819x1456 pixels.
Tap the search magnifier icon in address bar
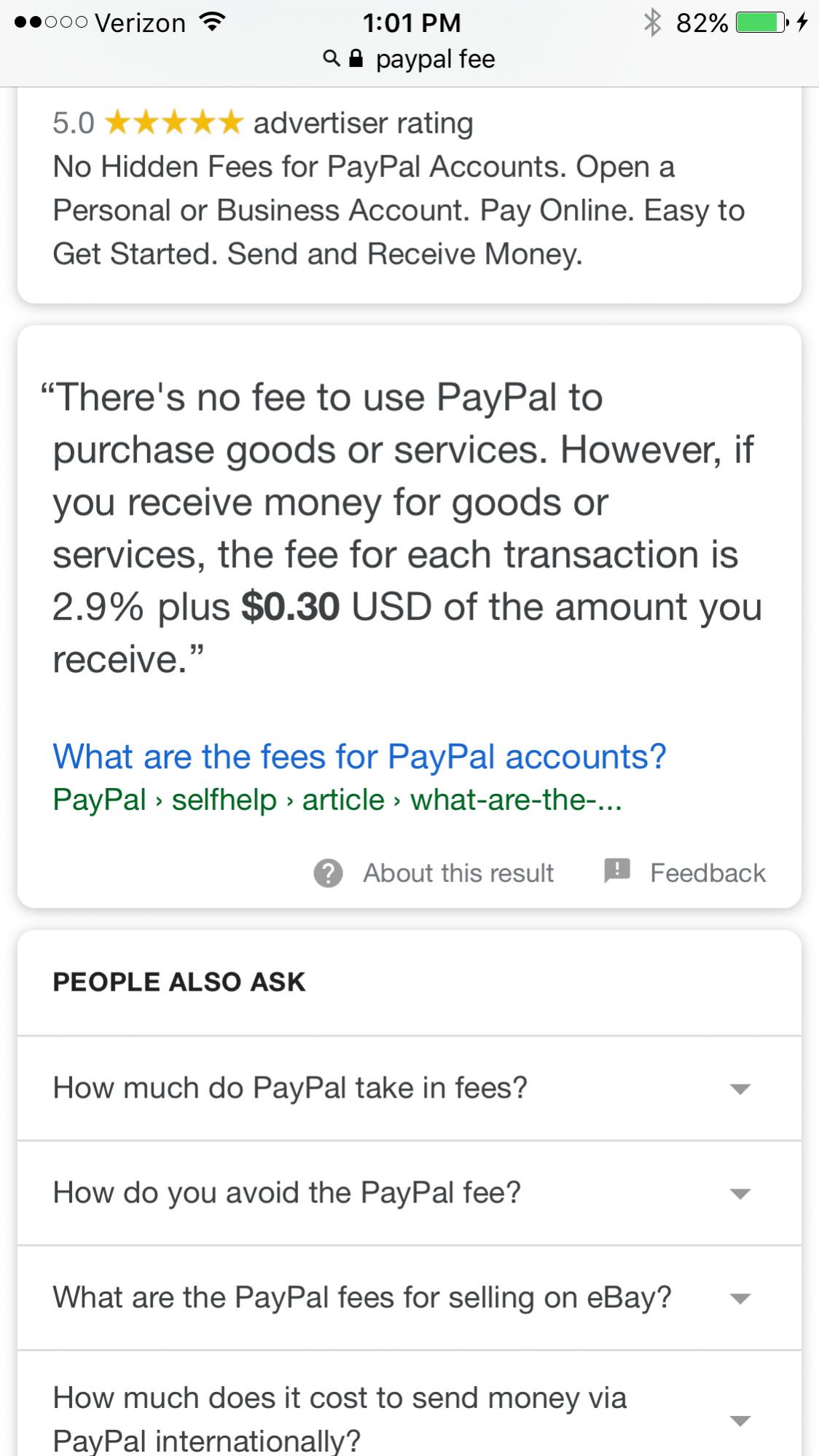331,59
